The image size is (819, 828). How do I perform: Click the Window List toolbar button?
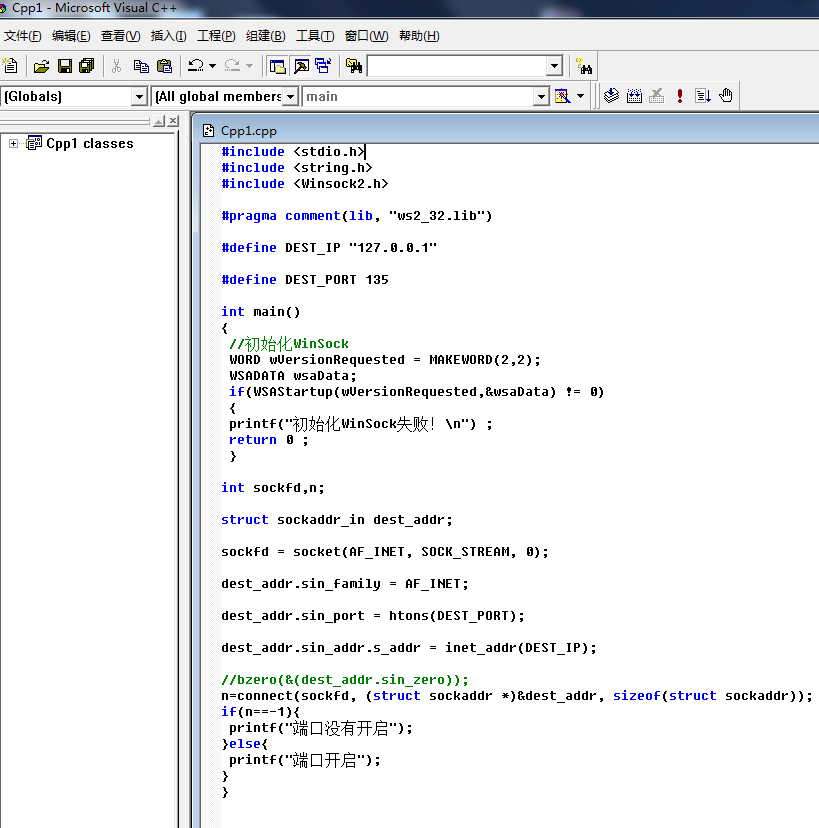coord(323,66)
